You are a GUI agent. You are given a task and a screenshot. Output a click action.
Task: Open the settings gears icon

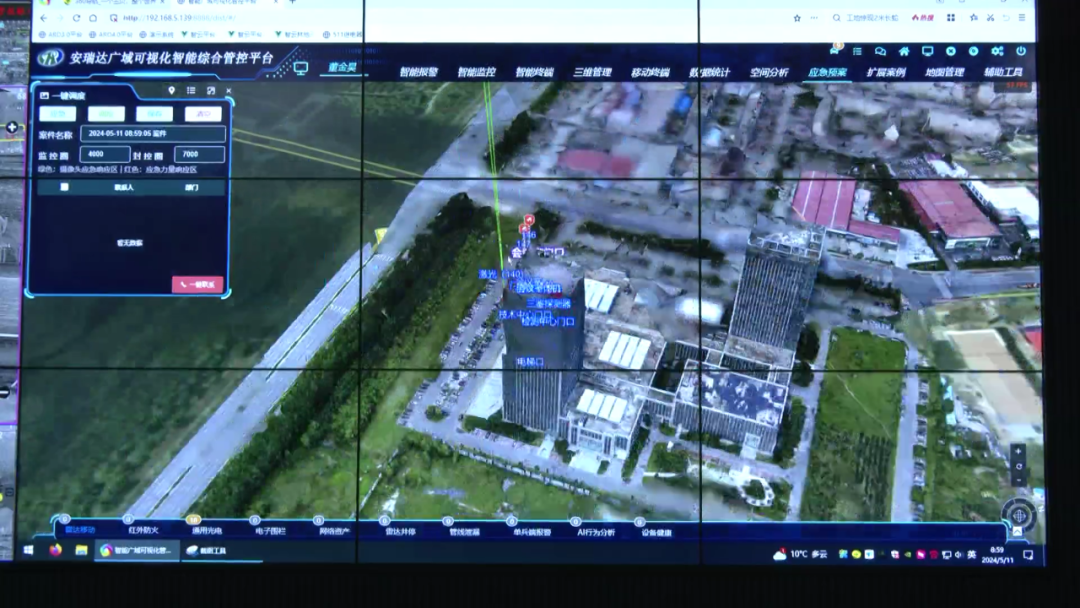click(x=997, y=51)
